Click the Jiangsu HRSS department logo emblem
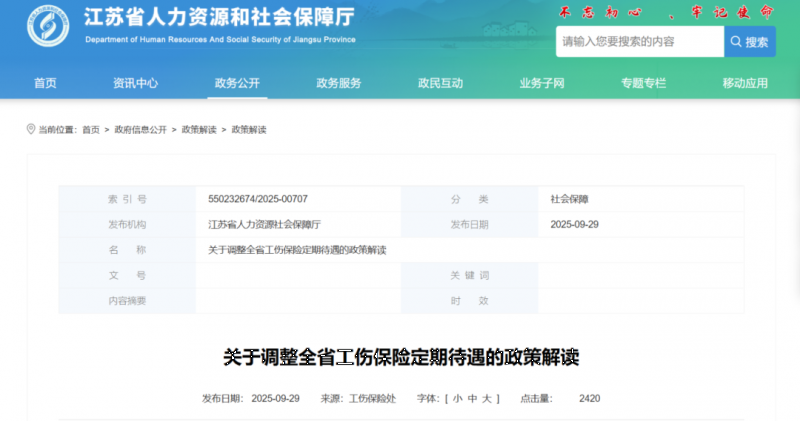This screenshot has height=421, width=800. 48,28
